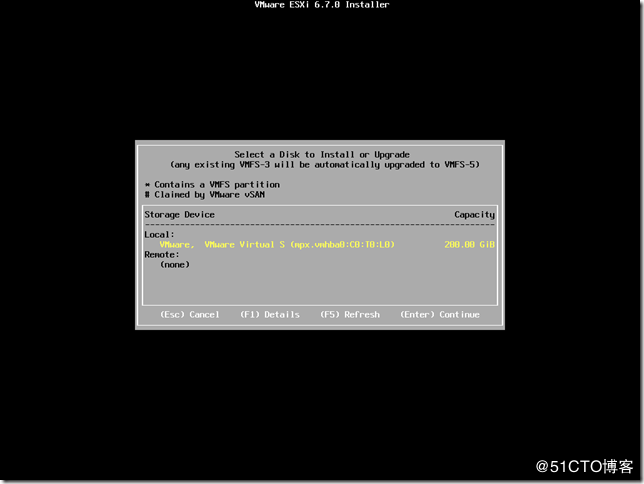Click (Enter) Continue to proceed
Image resolution: width=644 pixels, height=484 pixels.
440,314
